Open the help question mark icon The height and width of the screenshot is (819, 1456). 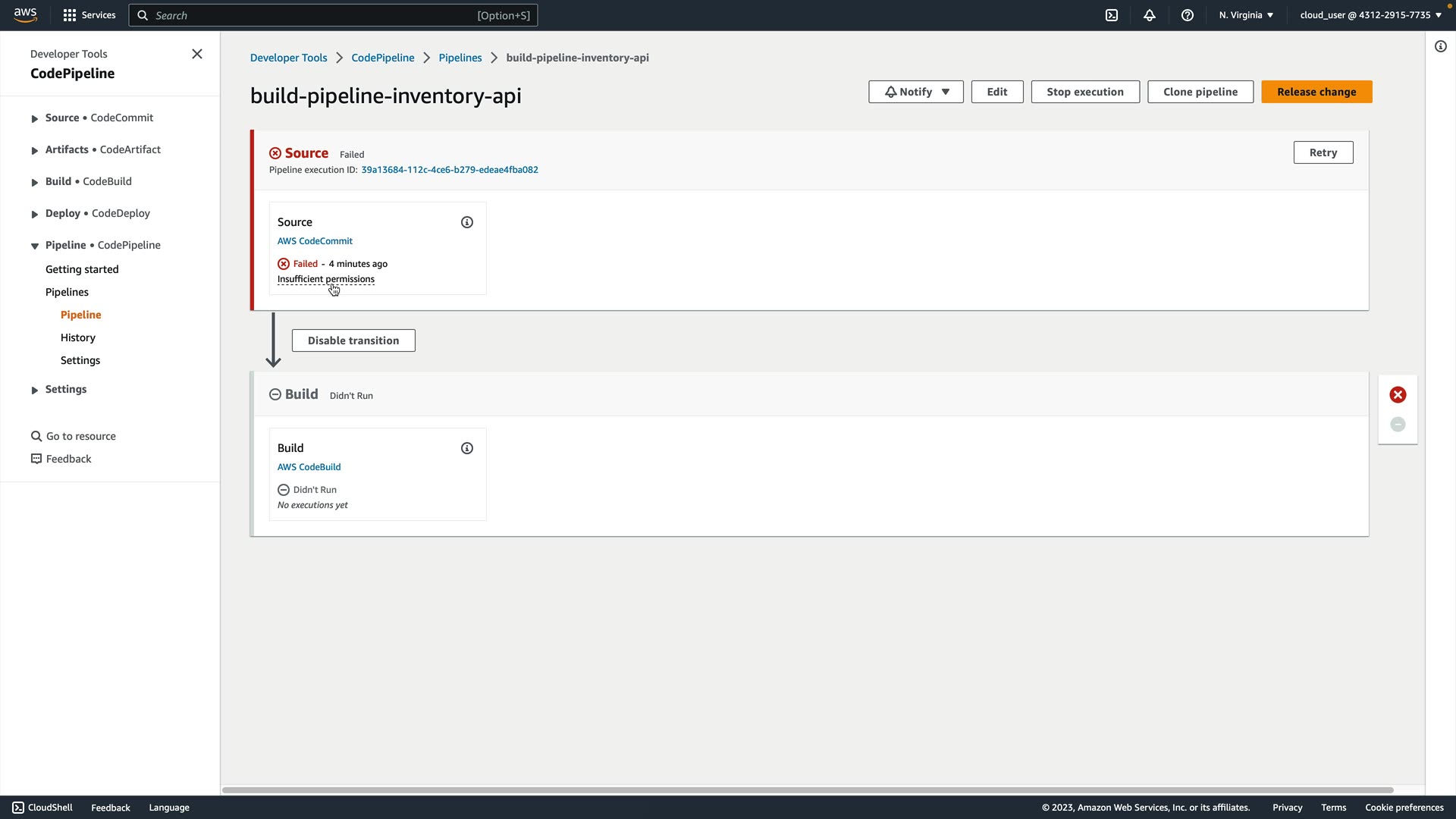(x=1188, y=15)
